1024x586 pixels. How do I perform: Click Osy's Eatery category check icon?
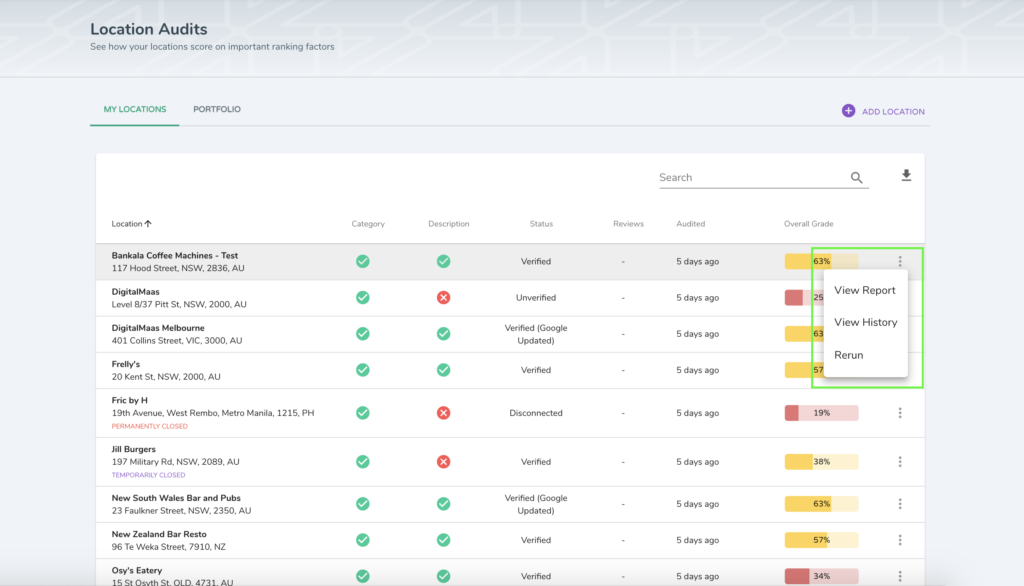[x=362, y=576]
